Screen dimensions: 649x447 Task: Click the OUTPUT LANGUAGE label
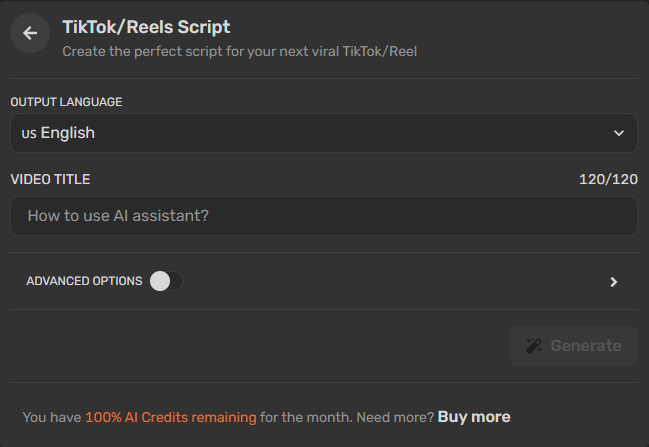66,102
